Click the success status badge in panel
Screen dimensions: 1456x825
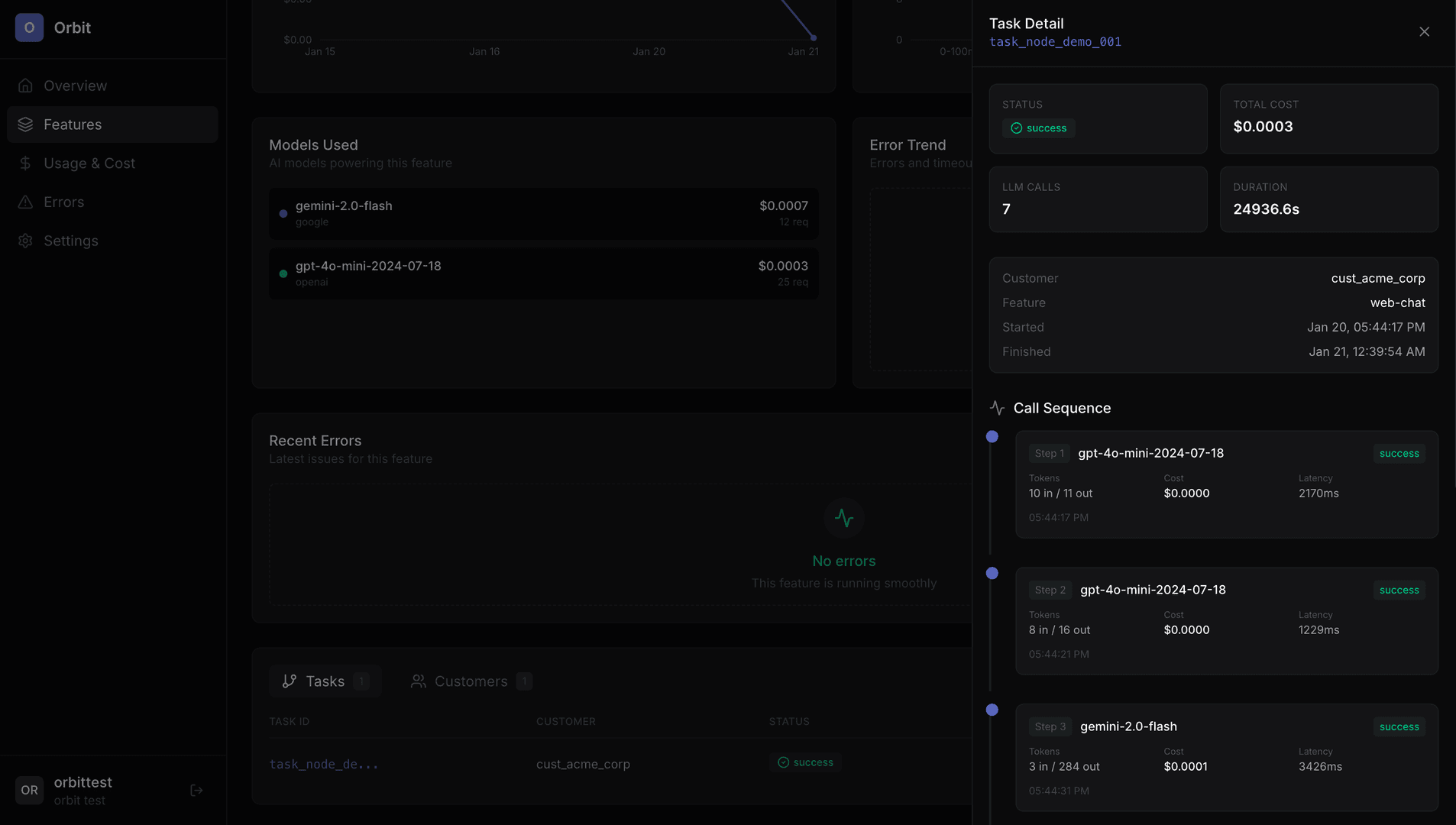[1038, 128]
